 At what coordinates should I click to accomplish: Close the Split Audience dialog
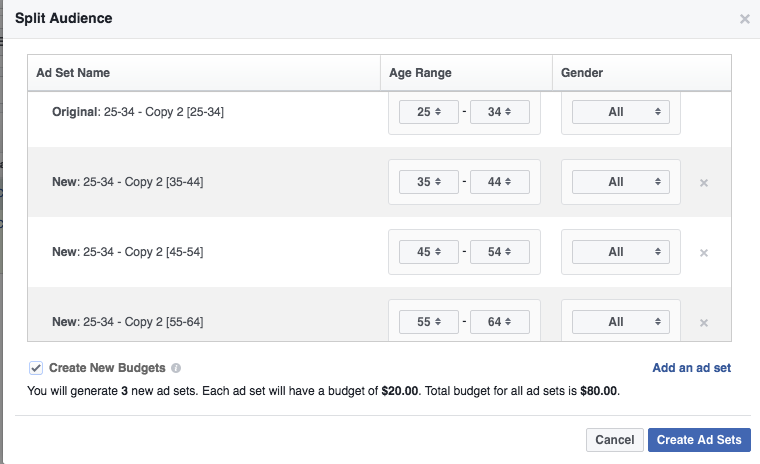pyautogui.click(x=744, y=19)
